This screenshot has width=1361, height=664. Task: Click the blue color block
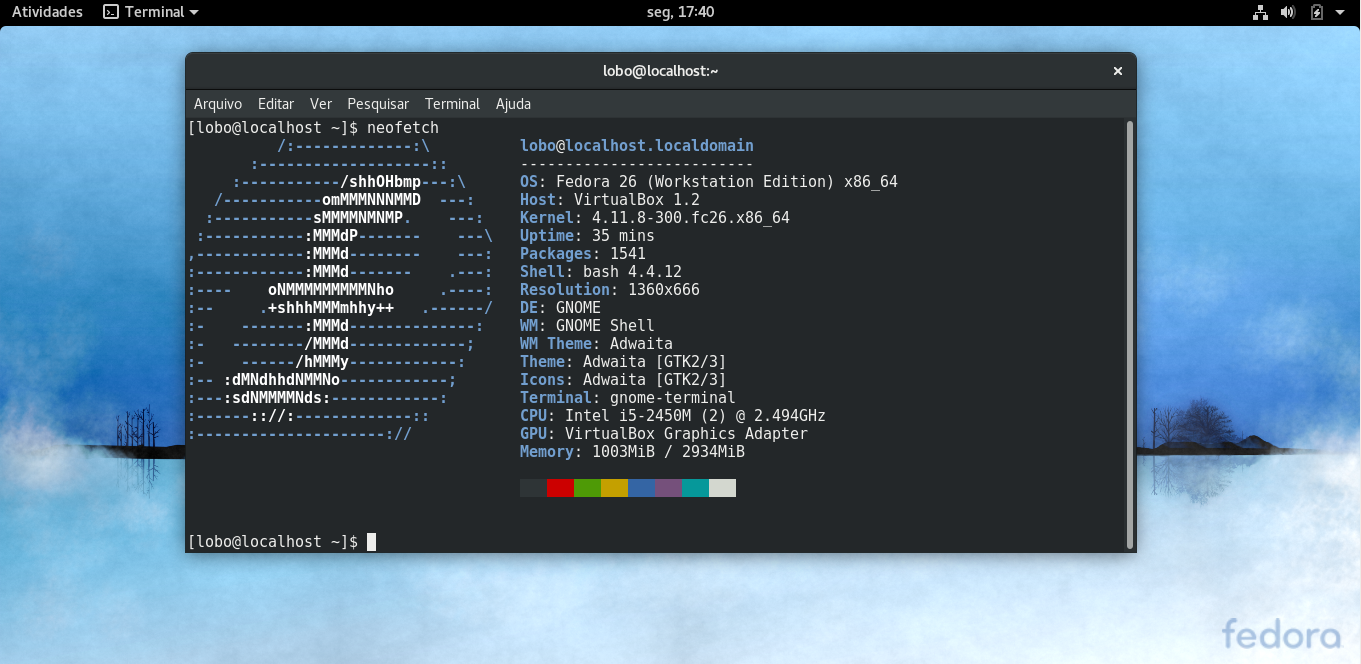641,488
